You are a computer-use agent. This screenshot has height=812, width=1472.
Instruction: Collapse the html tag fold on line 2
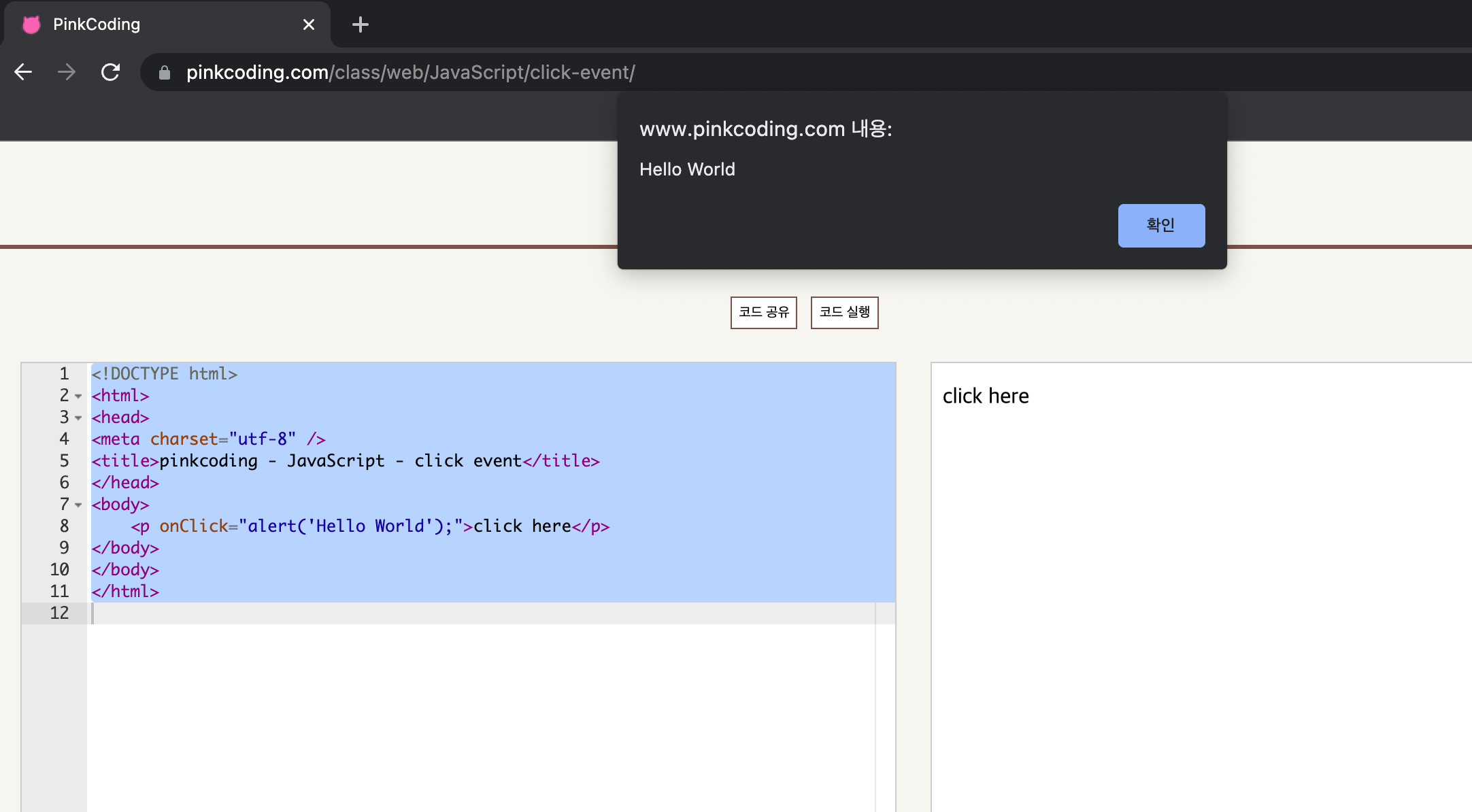[78, 396]
